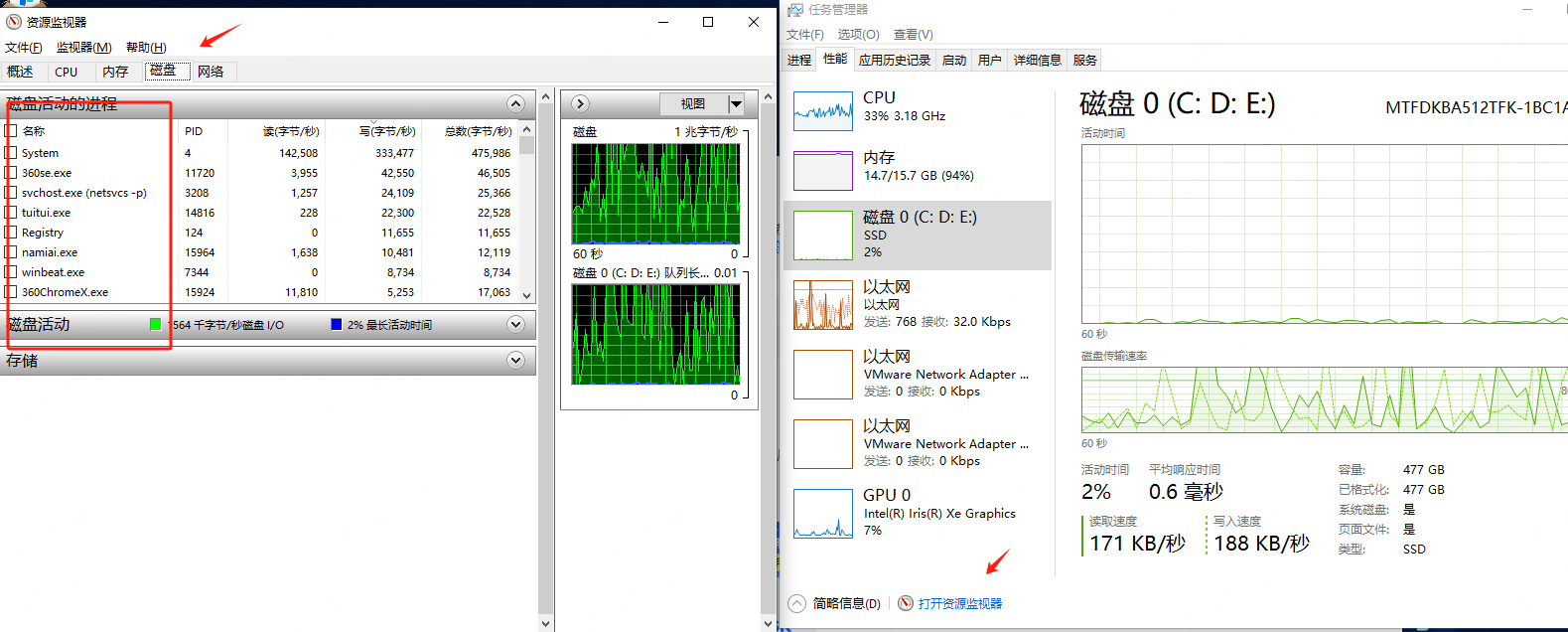
Task: Click the 磁盘 0 队列长度 graph
Action: 655,334
